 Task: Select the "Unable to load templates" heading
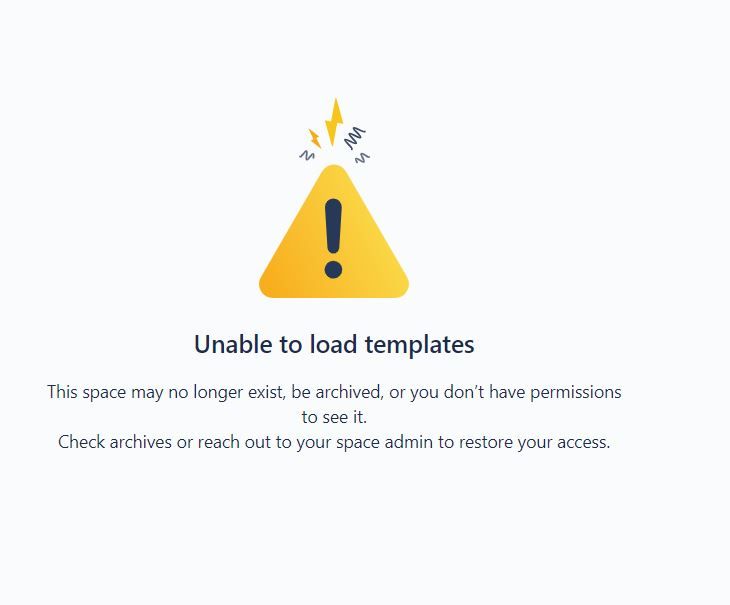point(334,345)
